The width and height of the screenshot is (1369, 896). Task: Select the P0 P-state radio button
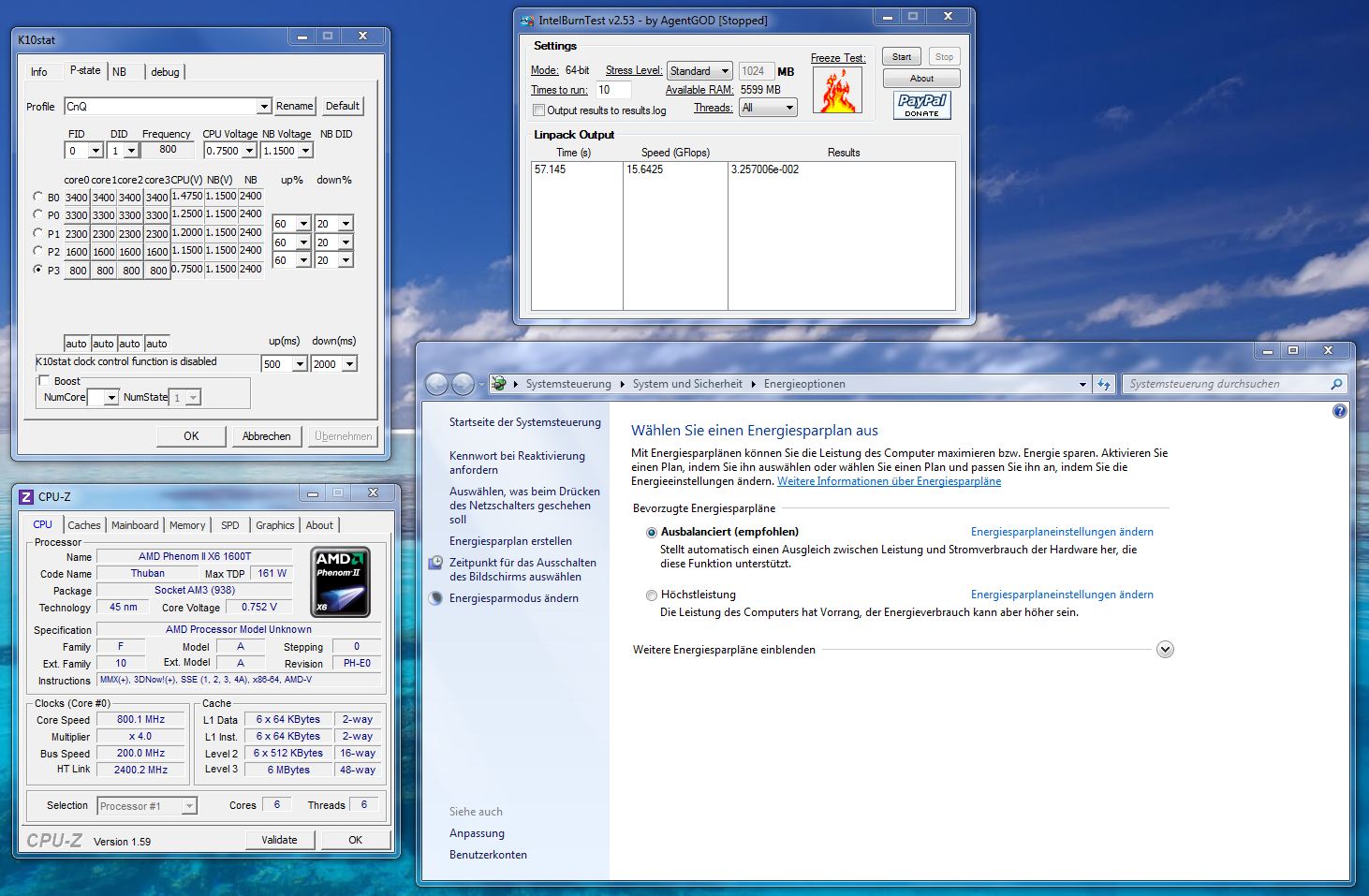pyautogui.click(x=37, y=214)
